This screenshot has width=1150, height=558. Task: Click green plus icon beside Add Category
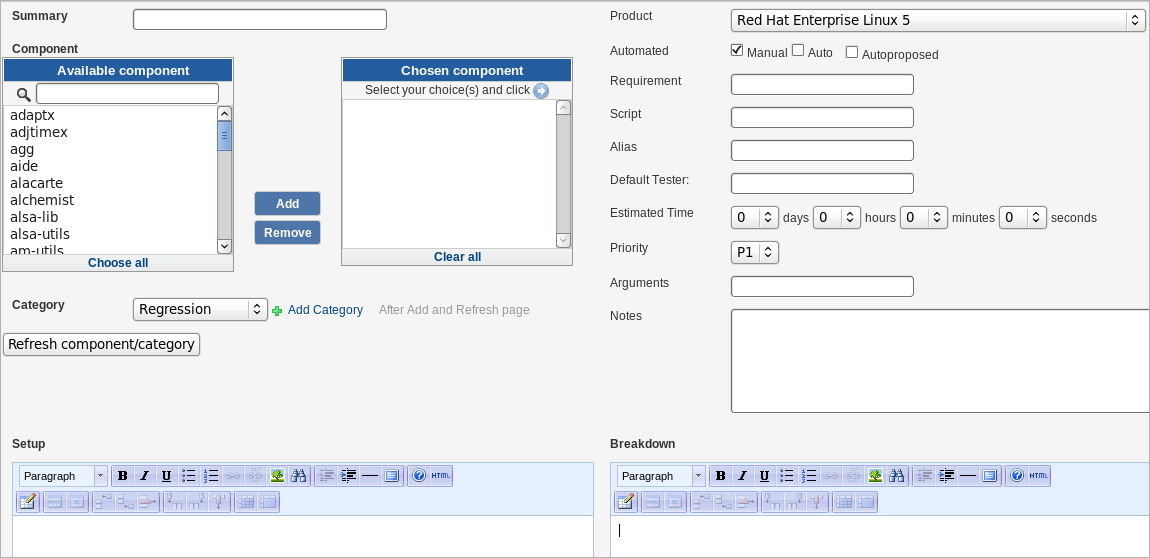point(277,311)
